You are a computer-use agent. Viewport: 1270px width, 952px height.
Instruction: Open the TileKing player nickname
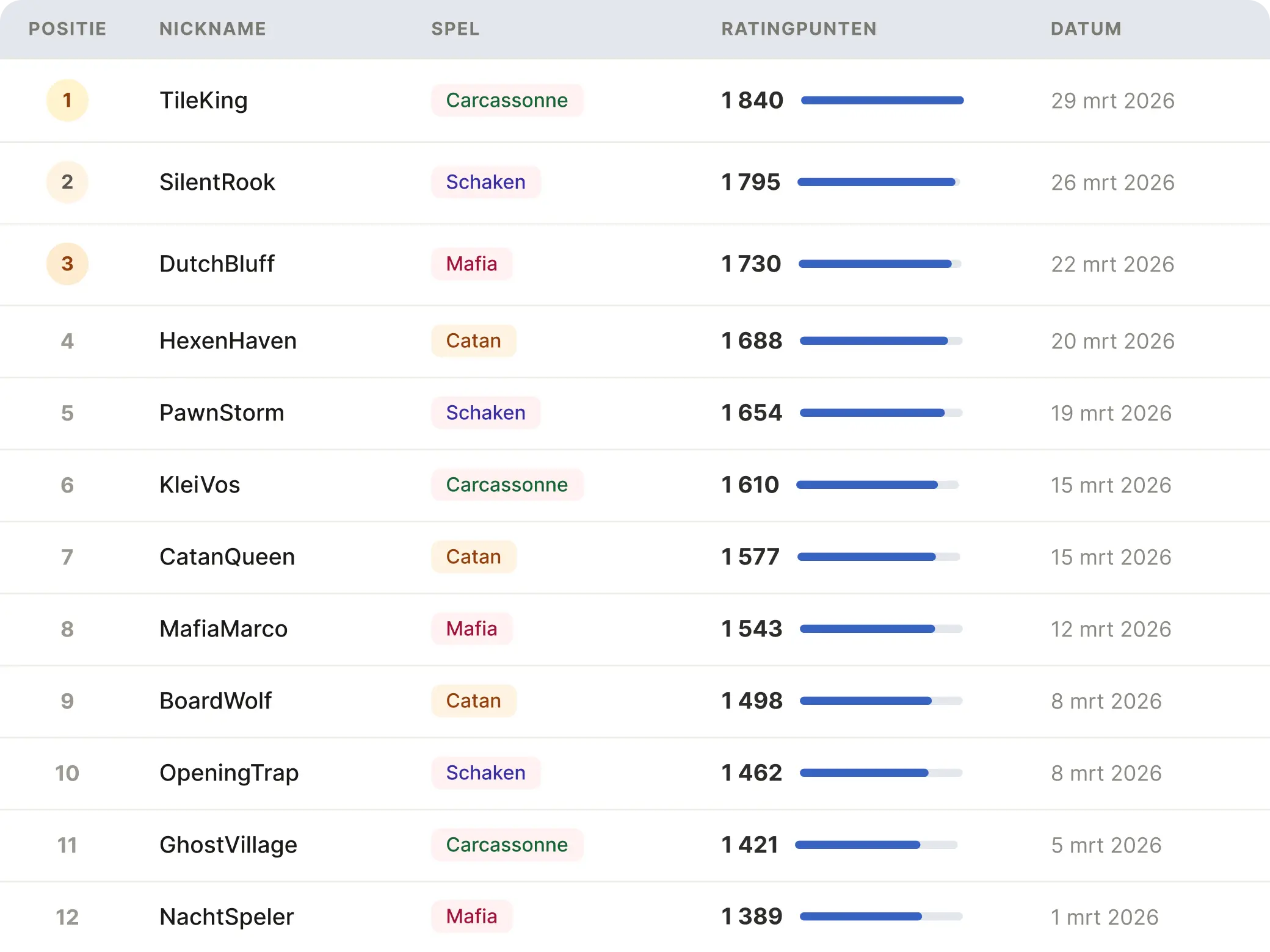click(x=203, y=100)
